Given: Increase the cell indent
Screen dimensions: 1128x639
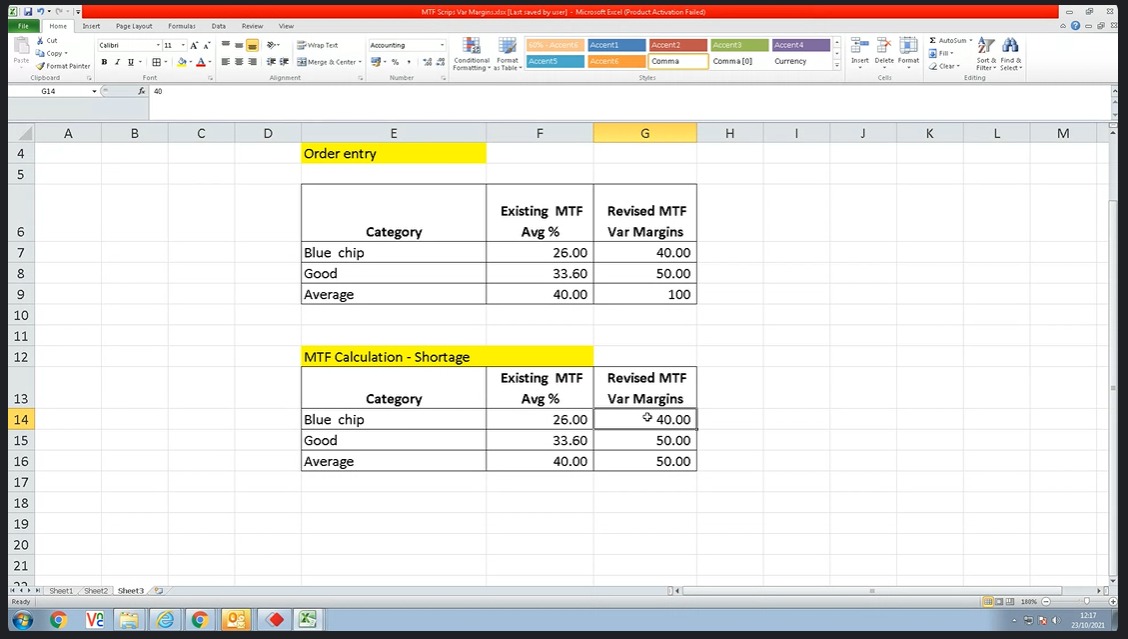Looking at the screenshot, I should 284,63.
